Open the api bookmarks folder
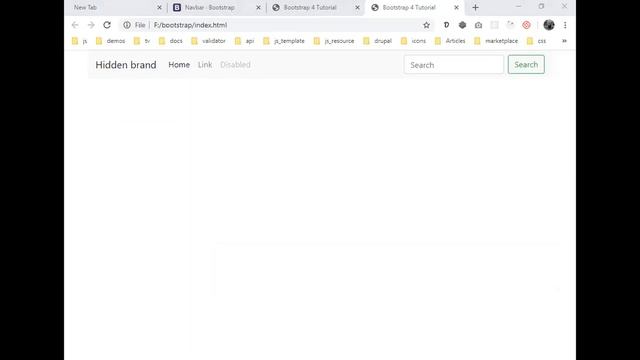640x360 pixels. point(244,41)
